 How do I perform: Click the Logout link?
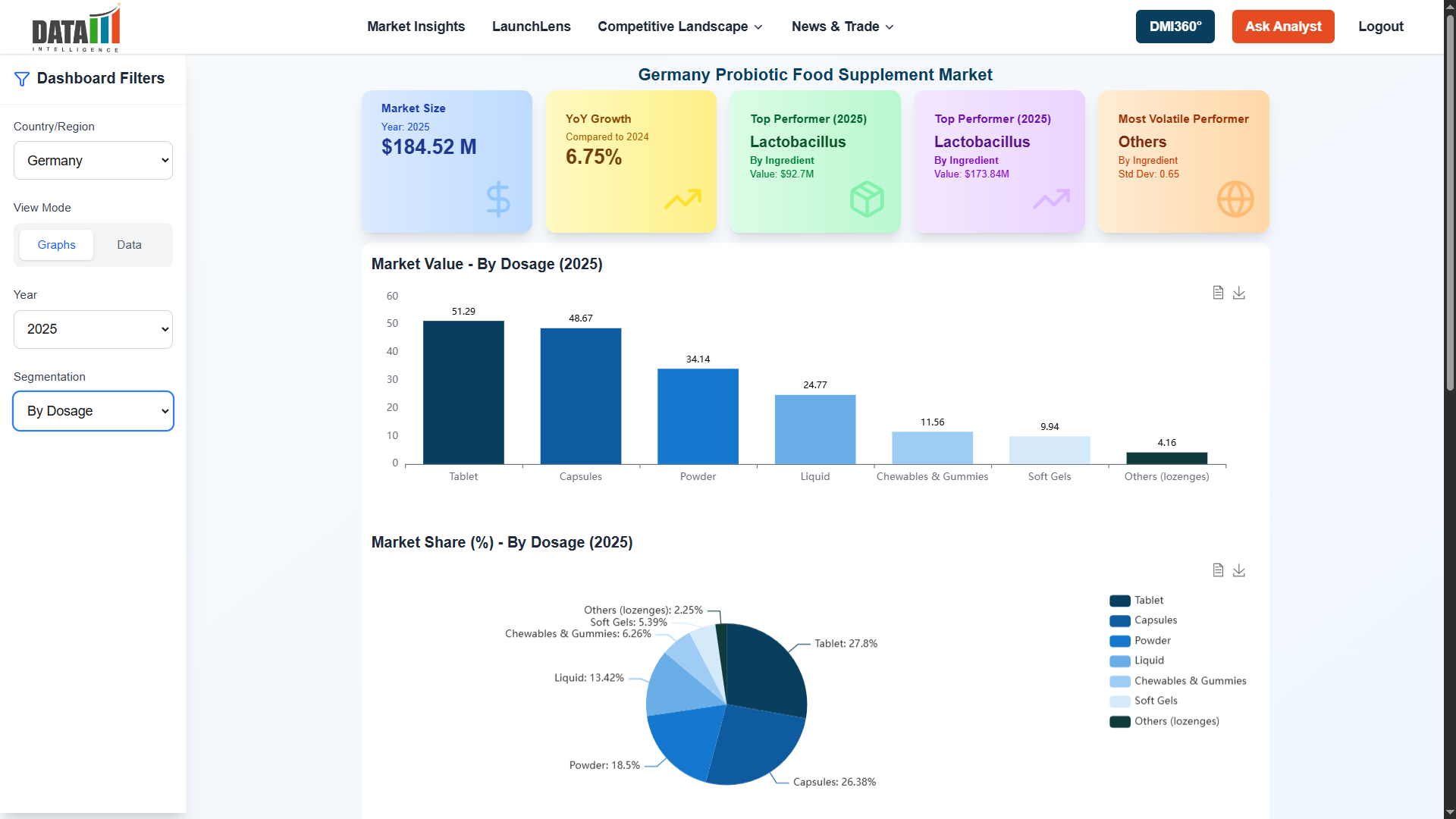click(x=1380, y=27)
